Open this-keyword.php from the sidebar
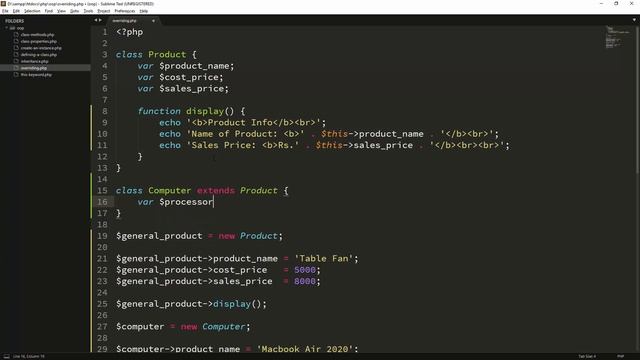Image resolution: width=640 pixels, height=360 pixels. pyautogui.click(x=36, y=75)
